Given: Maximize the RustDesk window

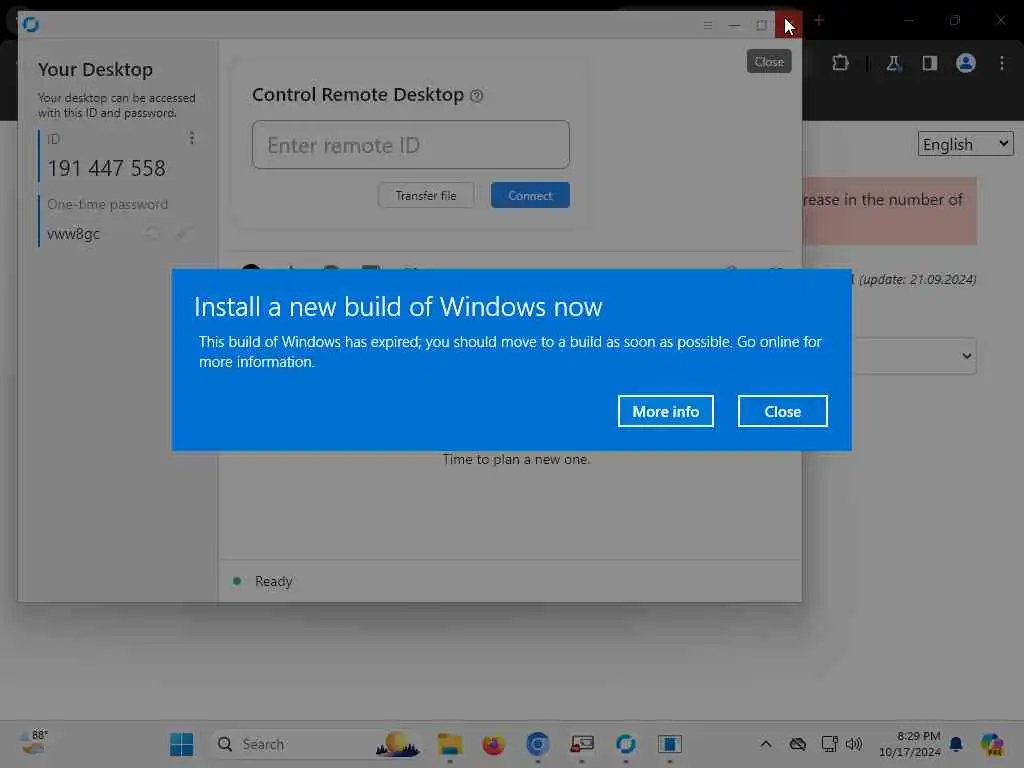Looking at the screenshot, I should pos(761,25).
